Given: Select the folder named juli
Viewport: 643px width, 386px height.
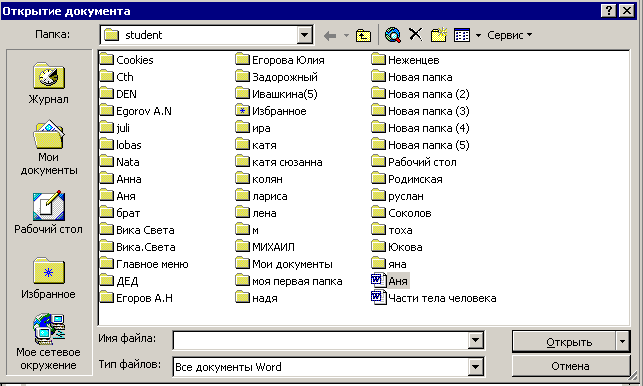Looking at the screenshot, I should pos(115,128).
